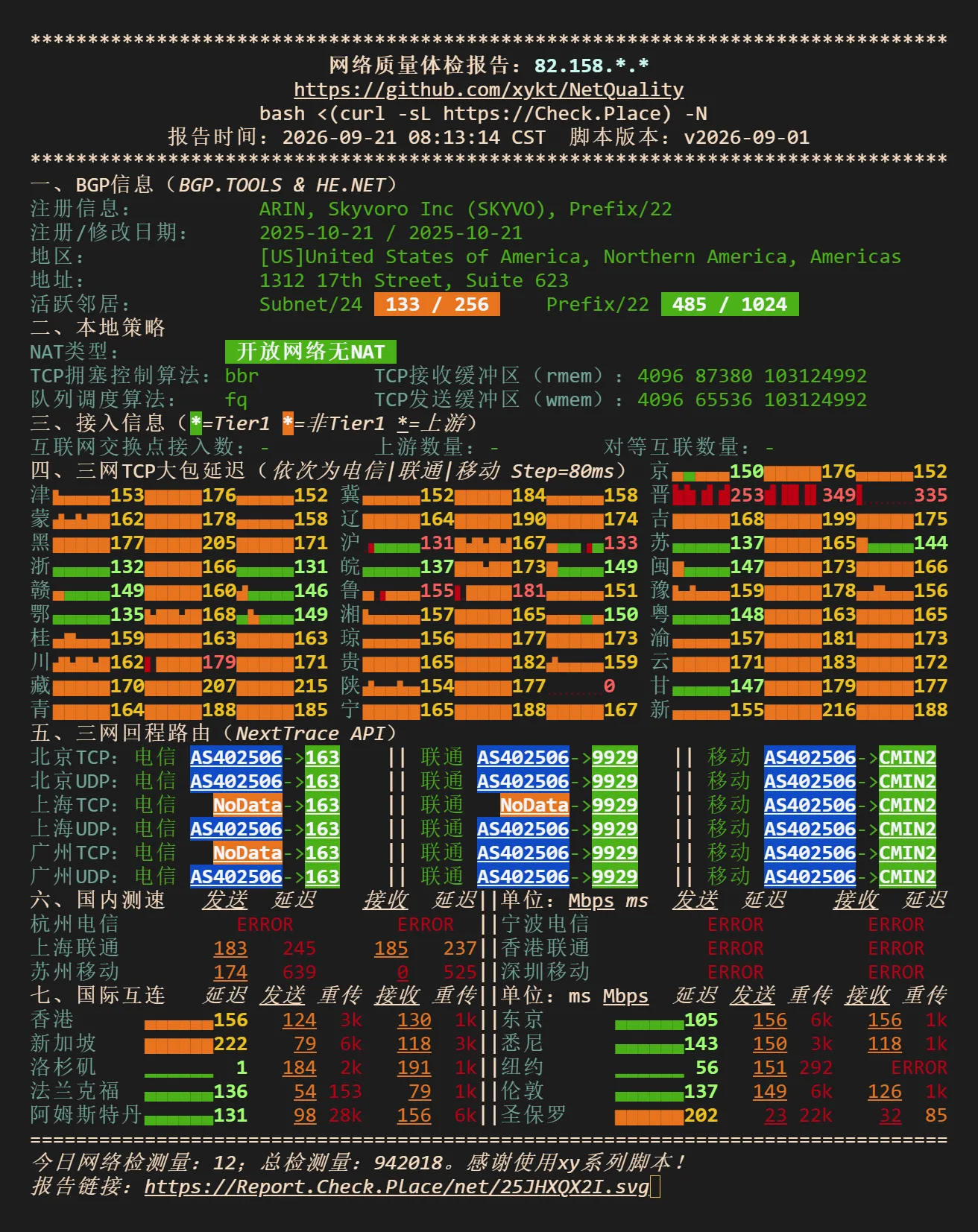Viewport: 978px width, 1232px height.
Task: Click the orange Subnet/24 133 / 256 badge
Action: click(437, 304)
